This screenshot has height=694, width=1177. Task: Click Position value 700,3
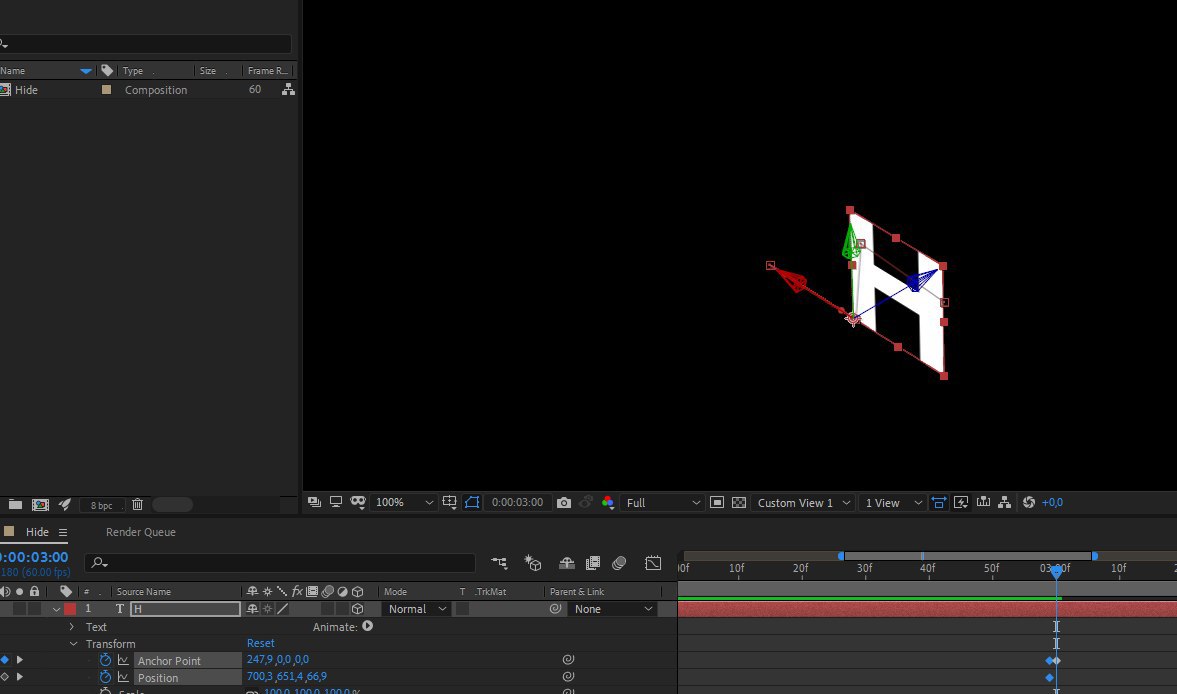260,677
